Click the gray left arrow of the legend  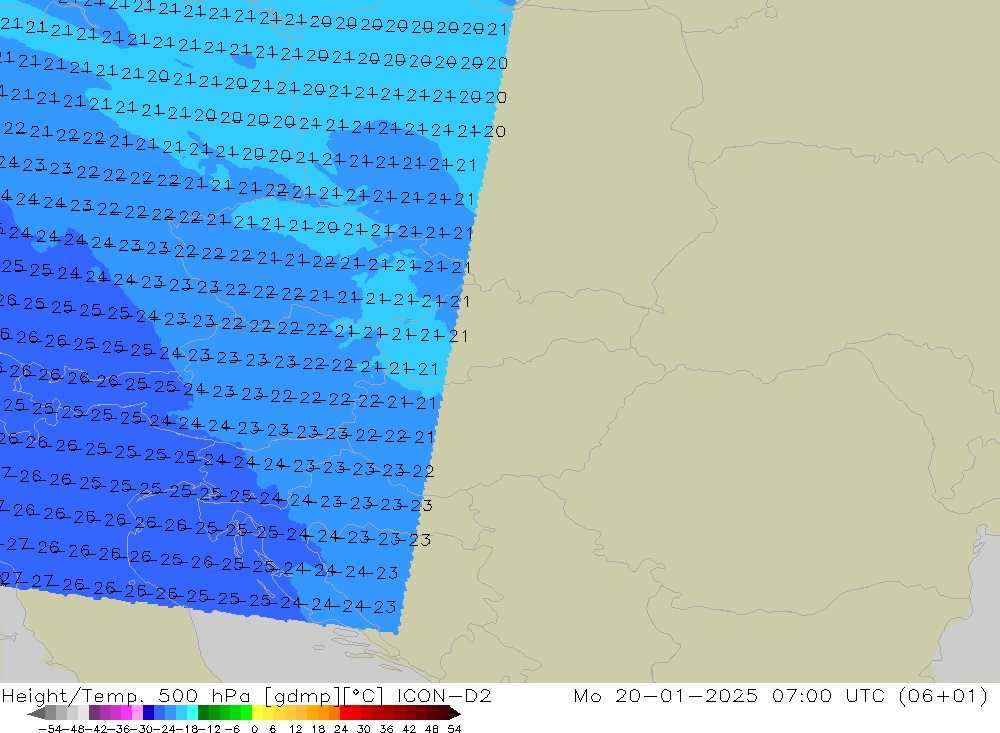coord(36,713)
